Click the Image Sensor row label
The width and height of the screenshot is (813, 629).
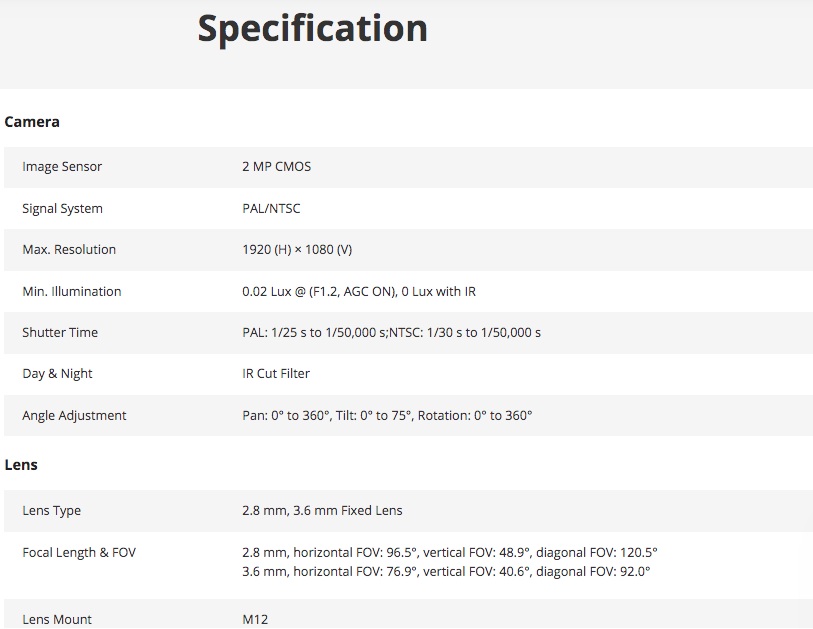point(62,167)
